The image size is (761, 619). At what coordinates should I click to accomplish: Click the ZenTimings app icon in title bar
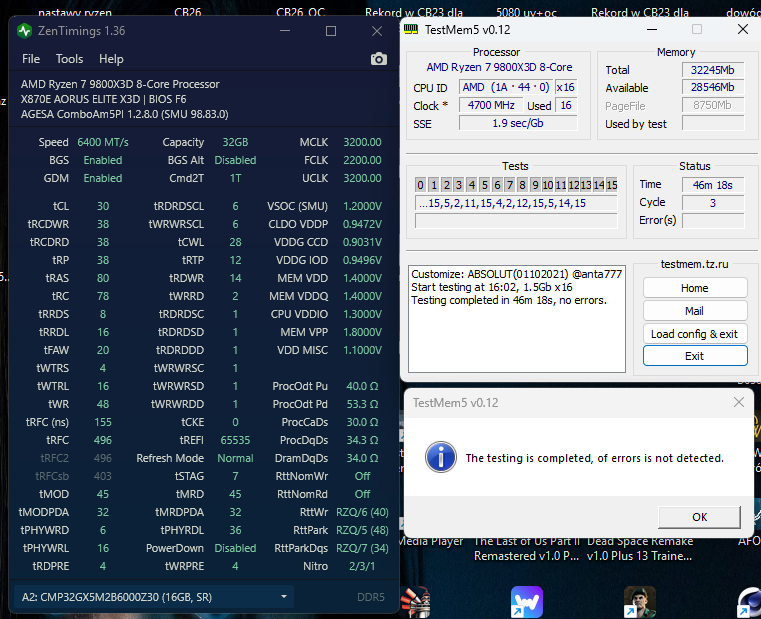(x=25, y=31)
